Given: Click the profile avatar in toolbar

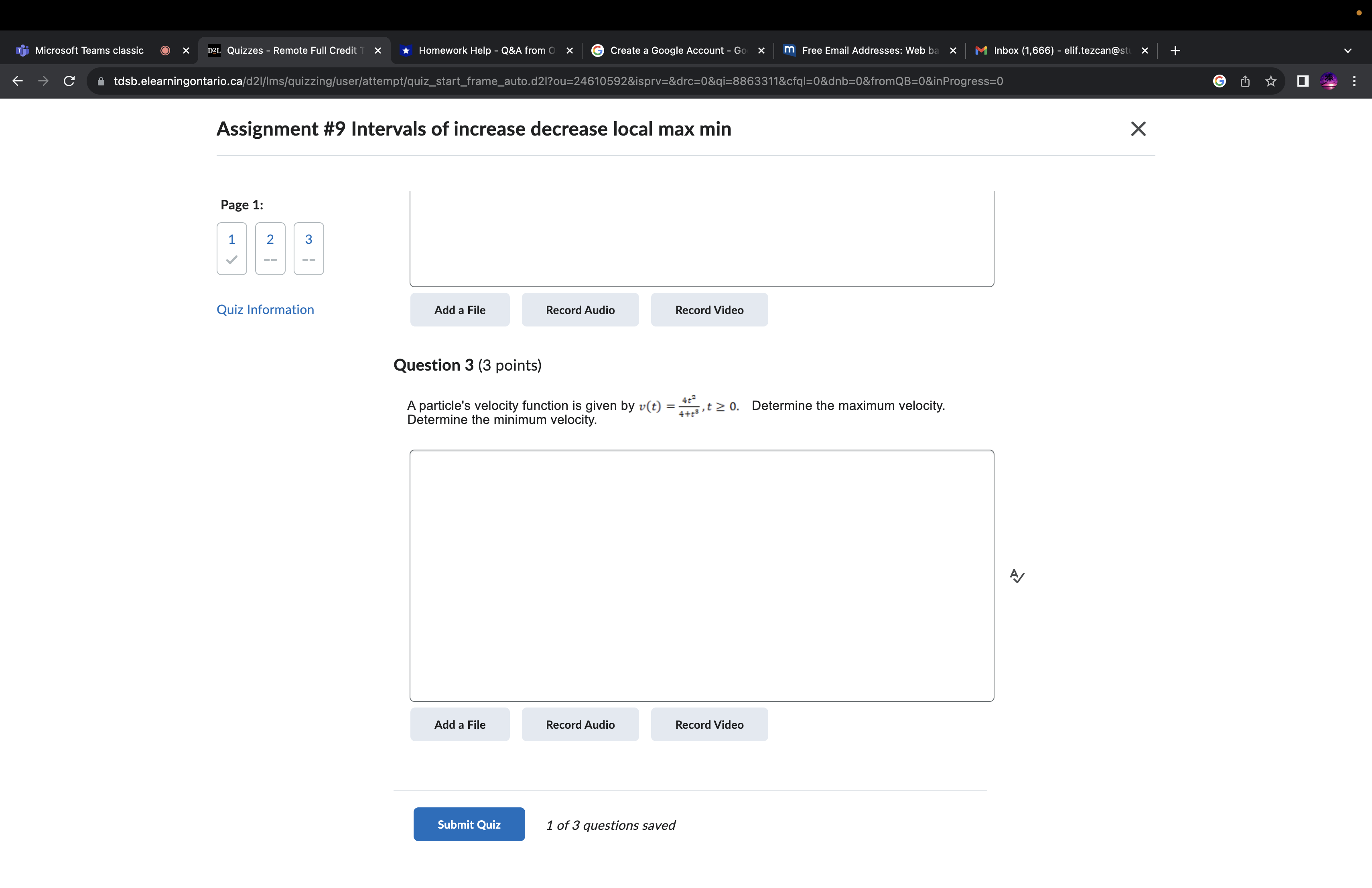Looking at the screenshot, I should point(1329,81).
